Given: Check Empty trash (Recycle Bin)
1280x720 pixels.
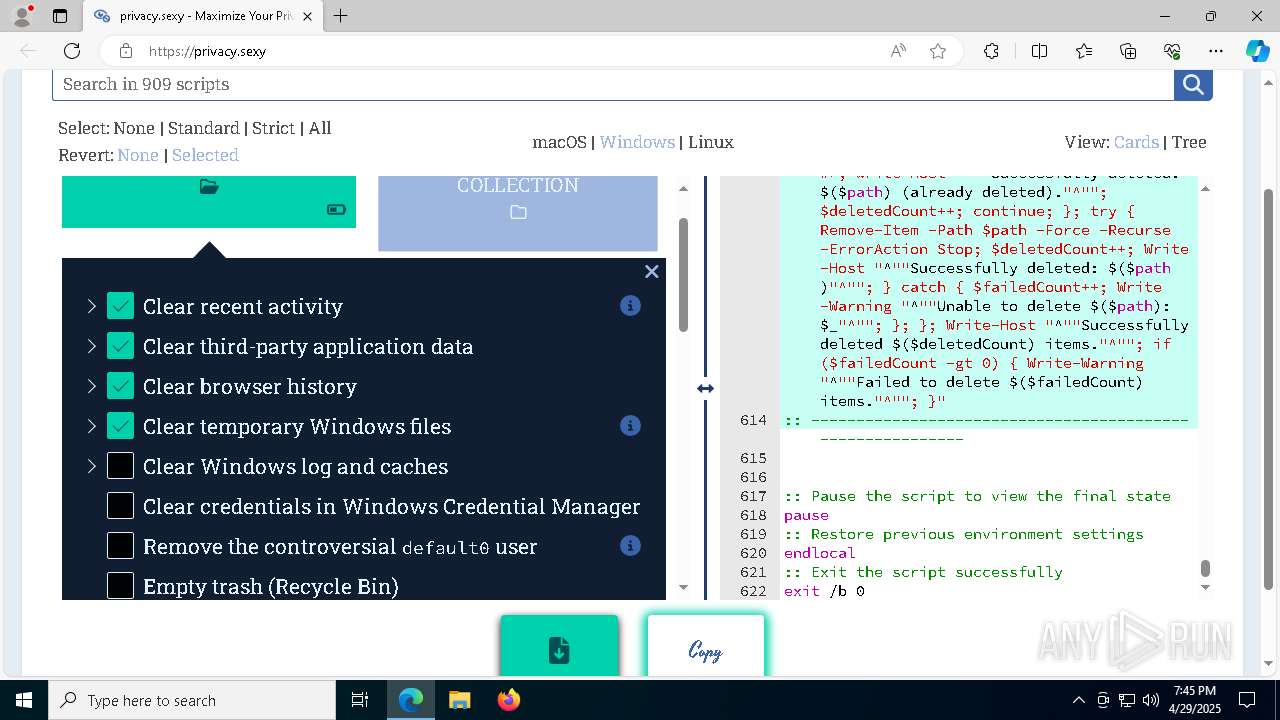Looking at the screenshot, I should pyautogui.click(x=120, y=586).
